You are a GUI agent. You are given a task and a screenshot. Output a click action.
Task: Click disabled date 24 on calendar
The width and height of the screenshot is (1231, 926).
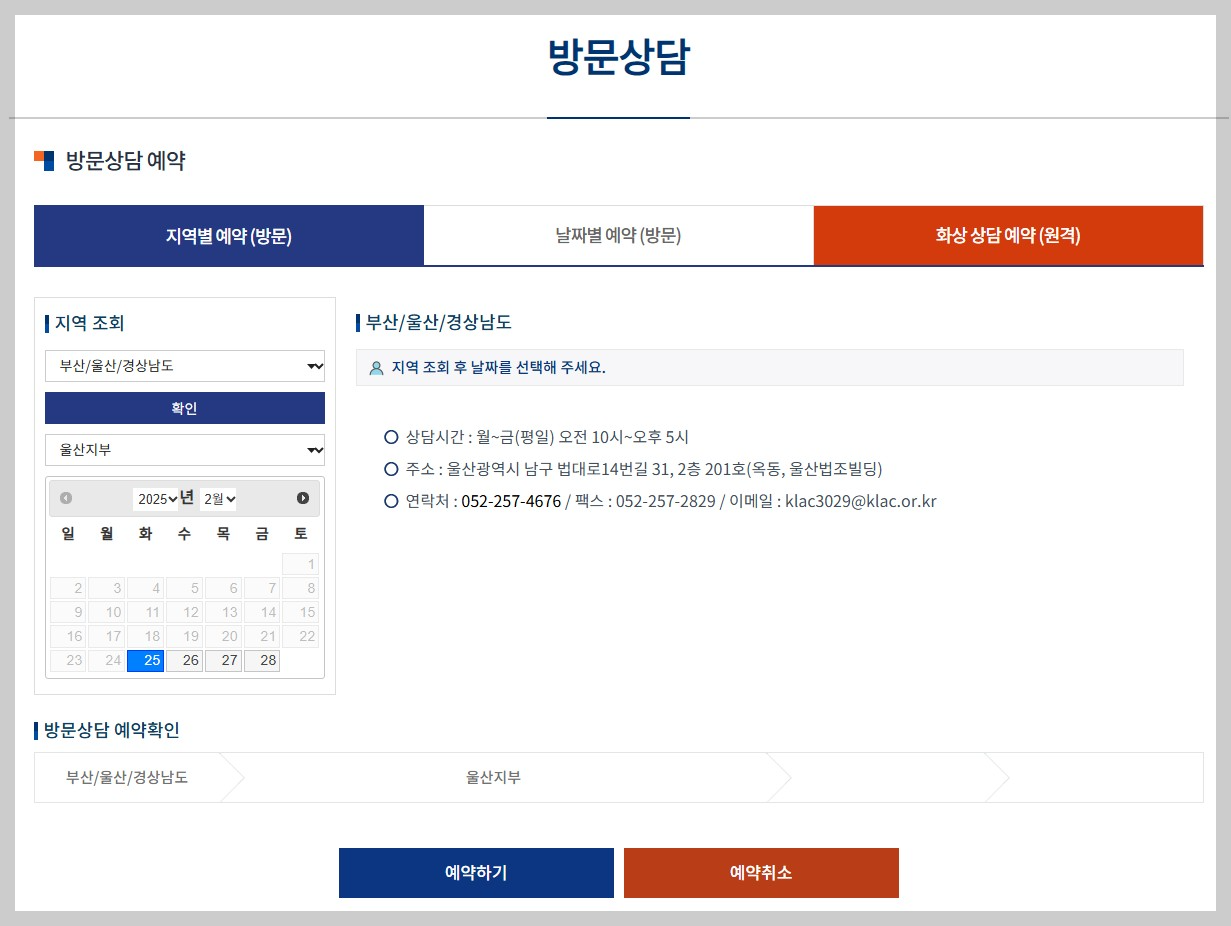(x=106, y=661)
